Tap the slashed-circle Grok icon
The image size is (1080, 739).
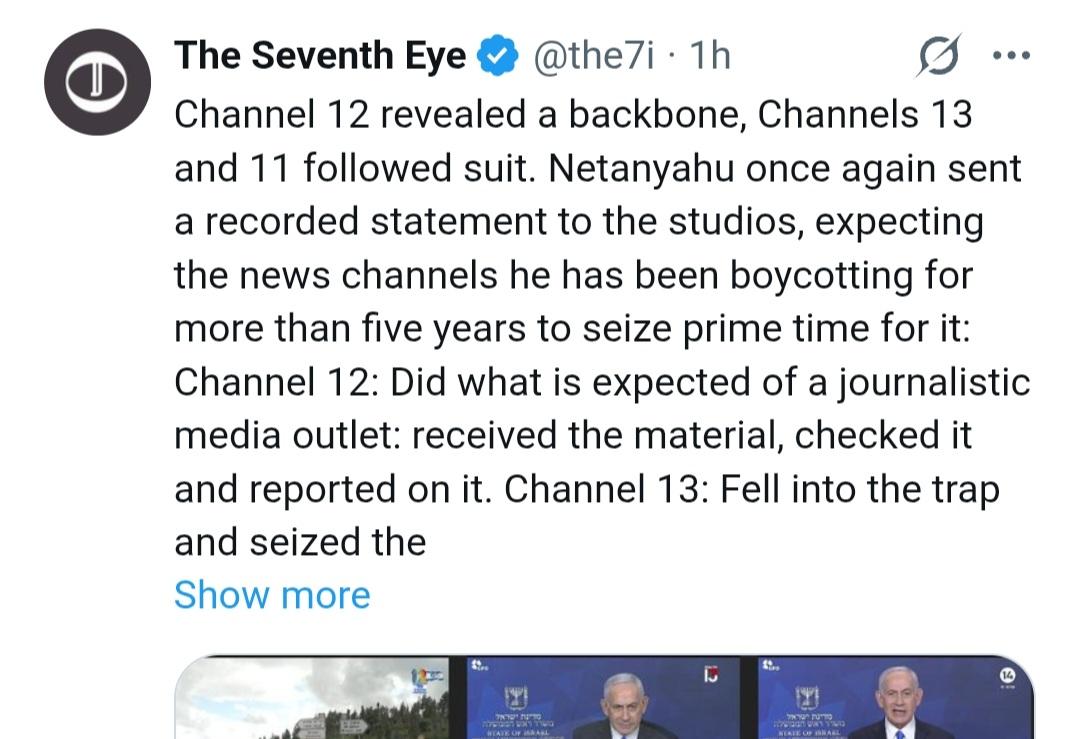pos(938,56)
